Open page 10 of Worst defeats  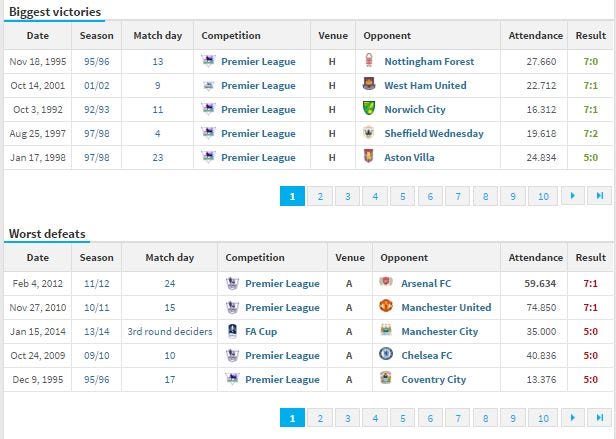pos(543,418)
